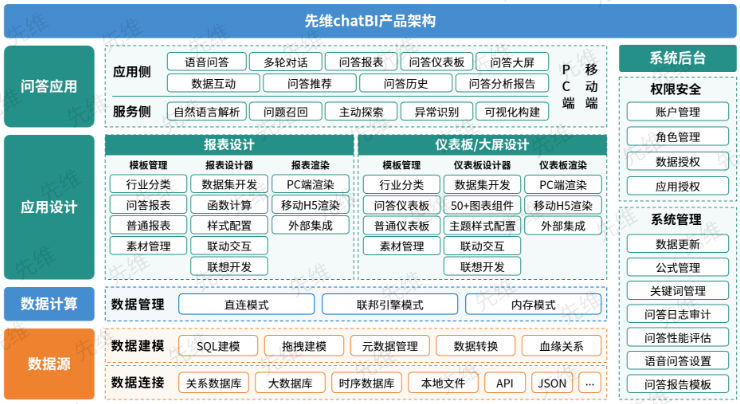Viewport: 740px width, 404px height.
Task: Click the 仪表板/大屏设计 section header
Action: tap(482, 145)
